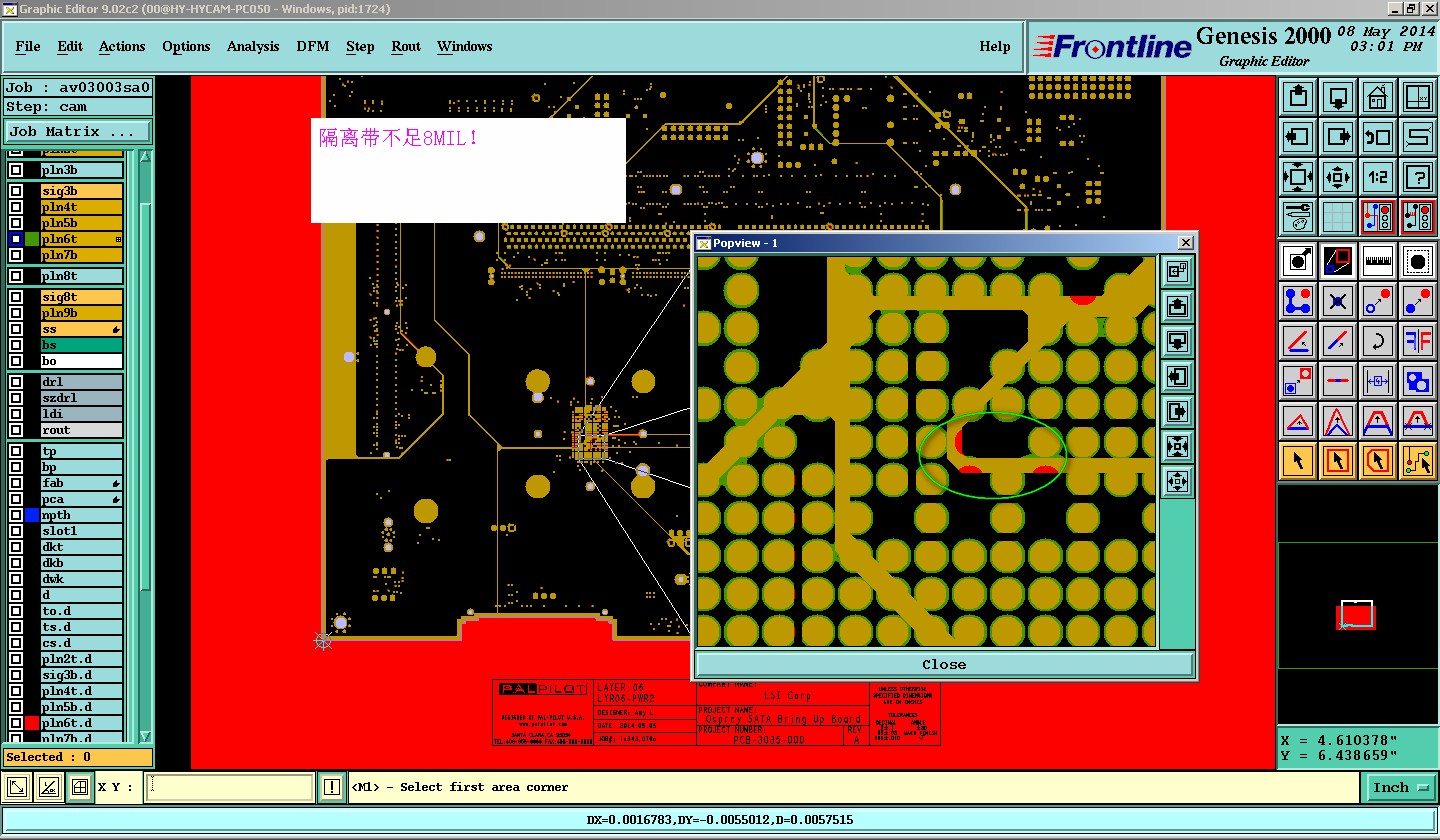Screen dimensions: 1440x840
Task: Click the Help menu
Action: 995,46
